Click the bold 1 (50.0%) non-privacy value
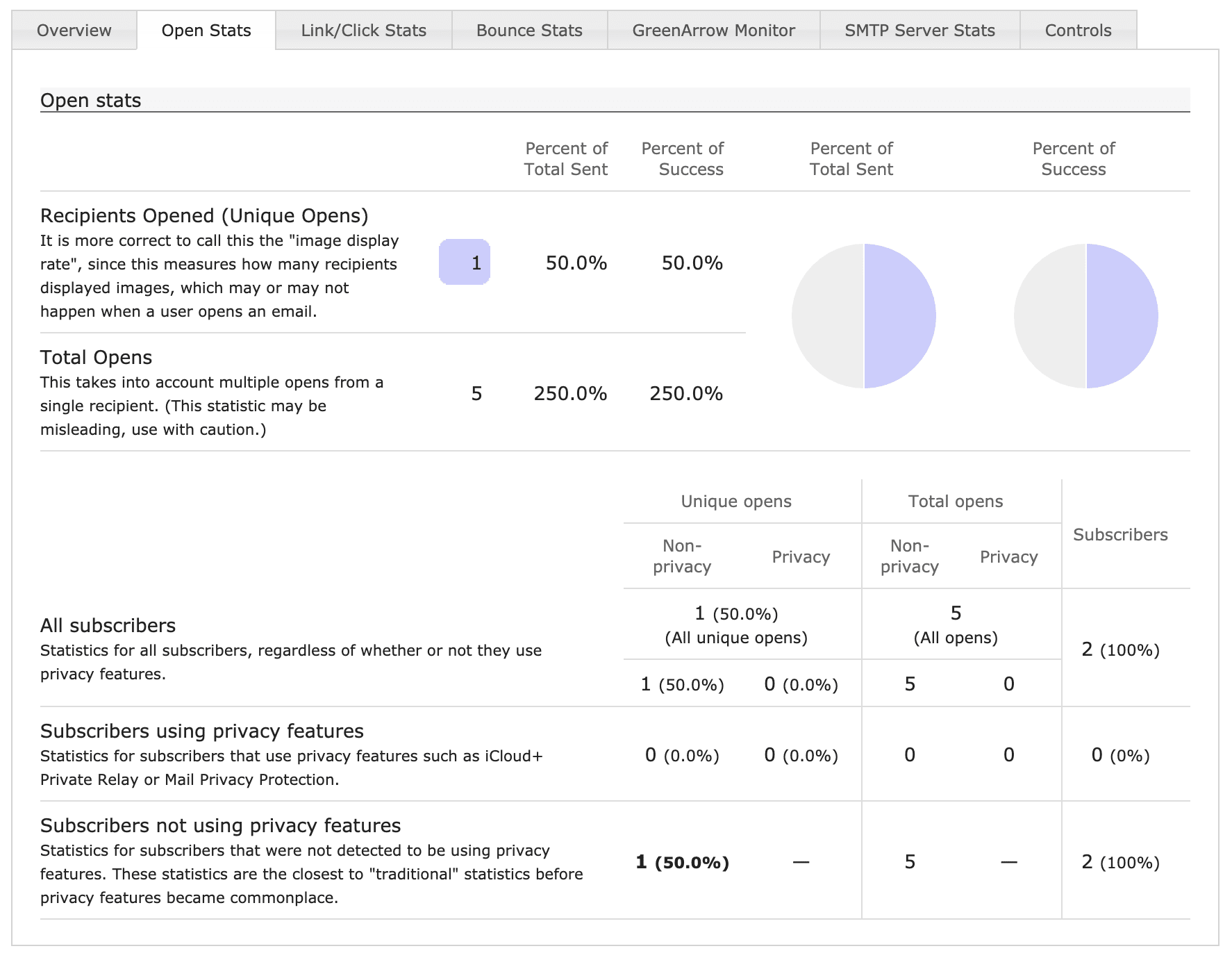This screenshot has width=1232, height=960. 682,863
